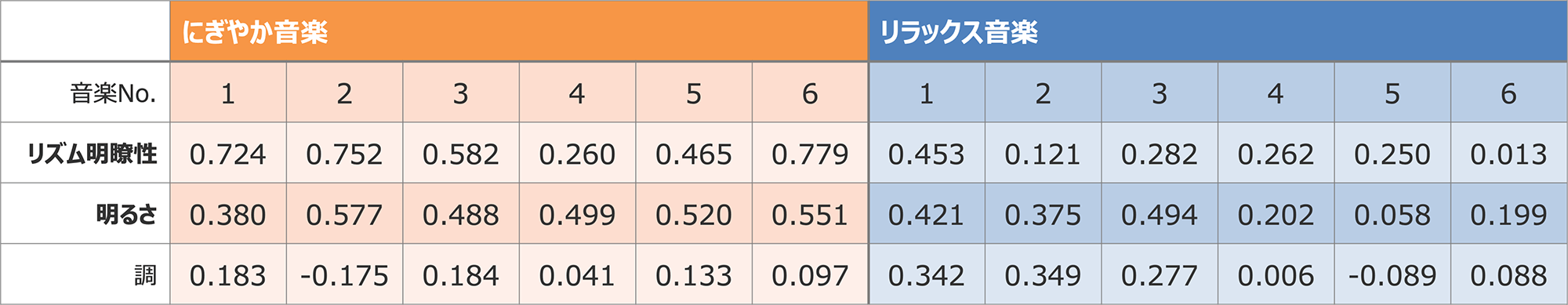Click the cell showing -0.089
1568x305 pixels.
point(1392,274)
